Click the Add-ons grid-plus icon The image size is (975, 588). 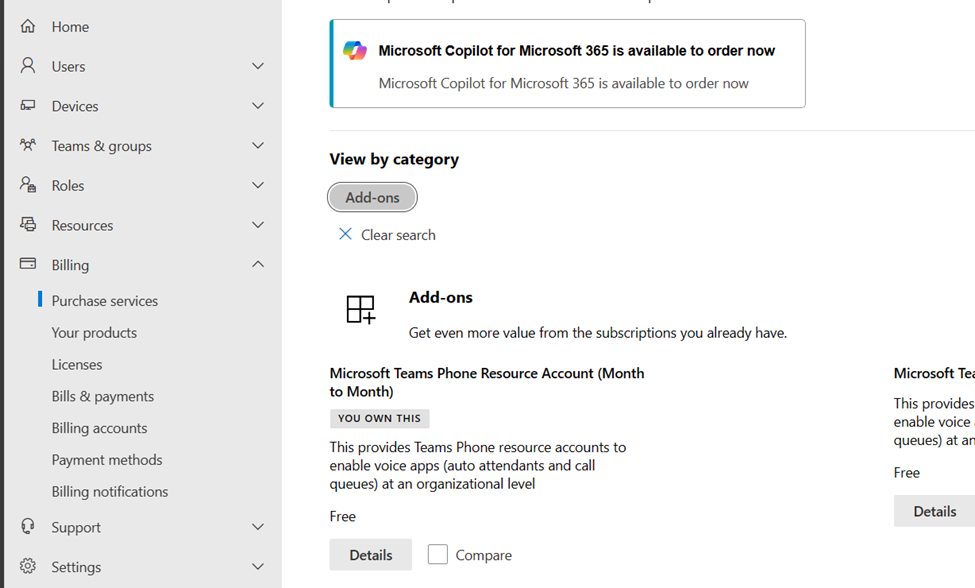click(x=361, y=309)
